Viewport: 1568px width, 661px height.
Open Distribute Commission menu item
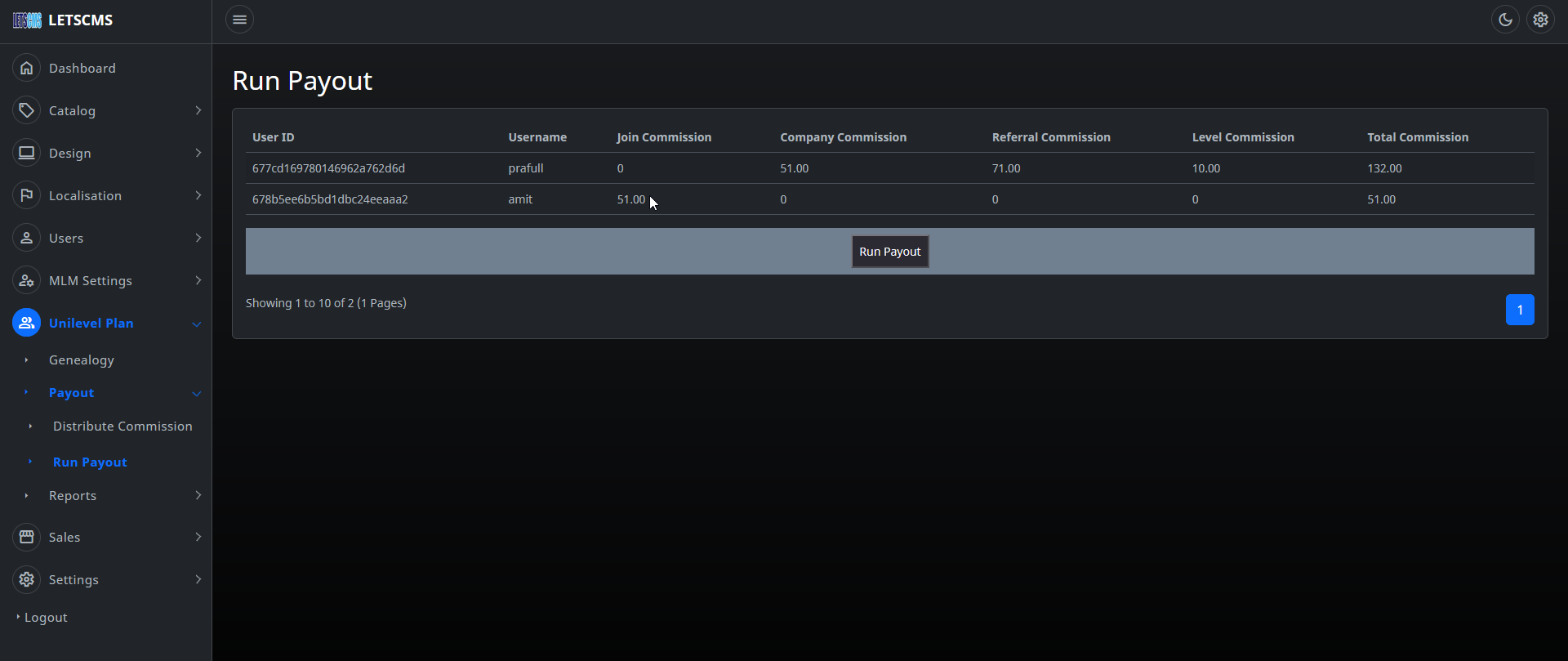pos(122,427)
